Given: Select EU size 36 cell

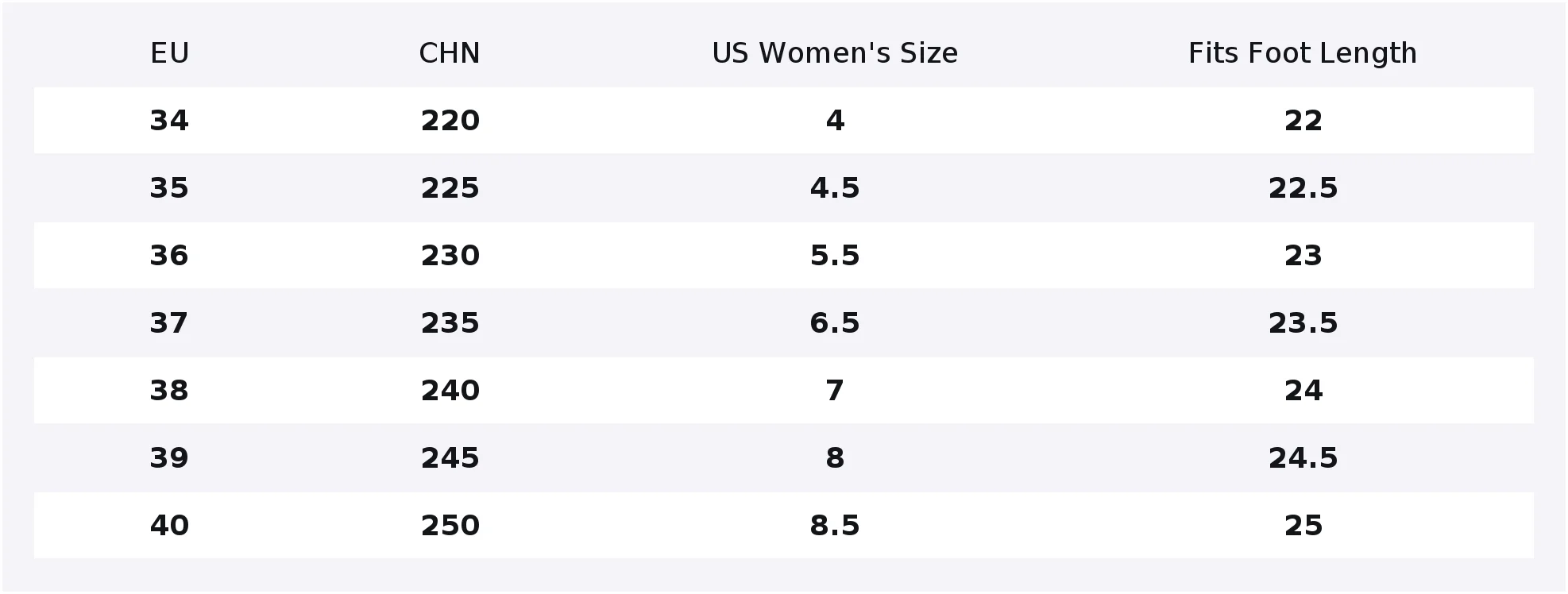Looking at the screenshot, I should point(169,256).
